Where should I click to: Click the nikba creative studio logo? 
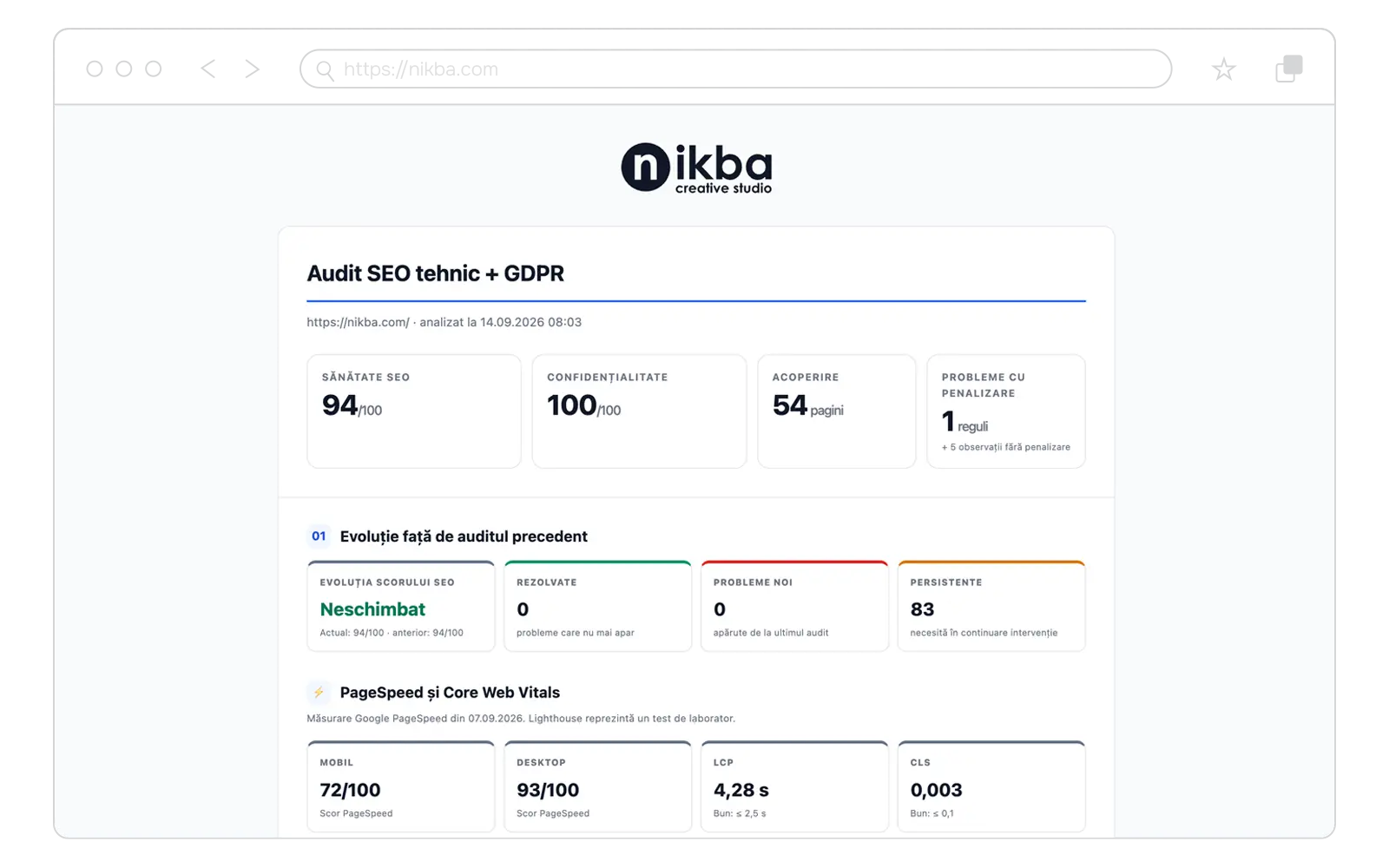tap(696, 168)
